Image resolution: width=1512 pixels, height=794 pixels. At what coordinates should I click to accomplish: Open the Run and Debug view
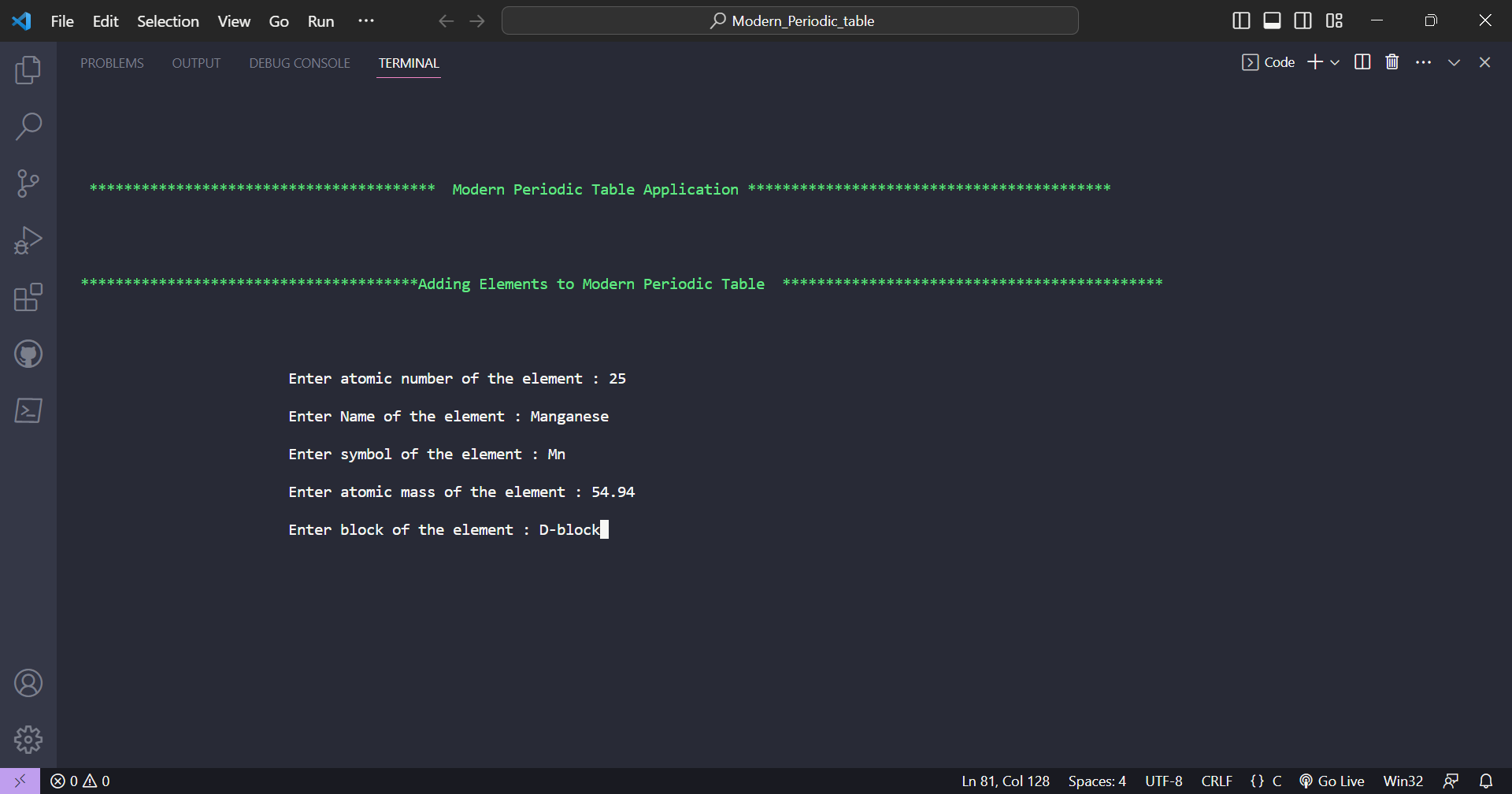pyautogui.click(x=28, y=239)
